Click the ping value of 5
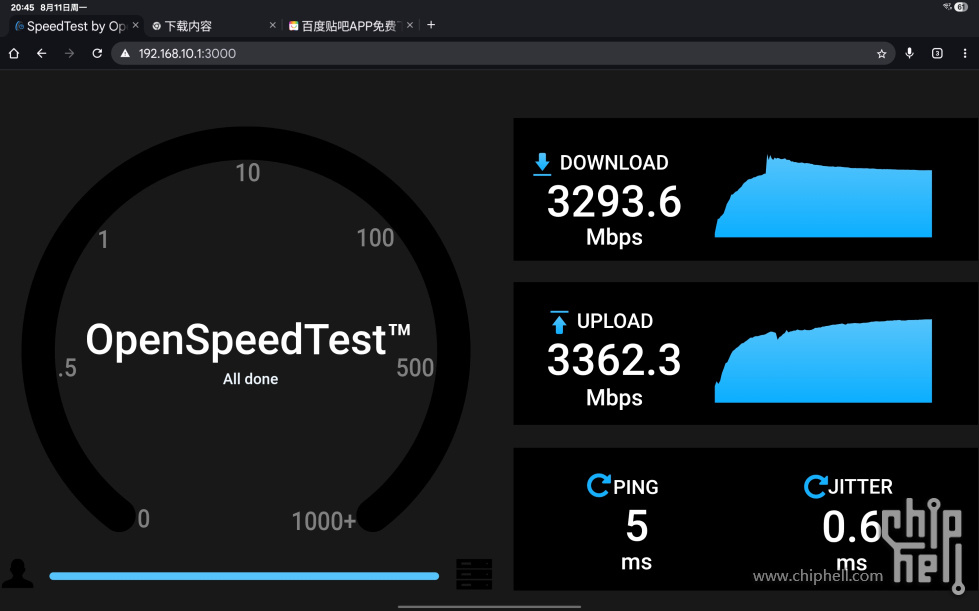 637,526
